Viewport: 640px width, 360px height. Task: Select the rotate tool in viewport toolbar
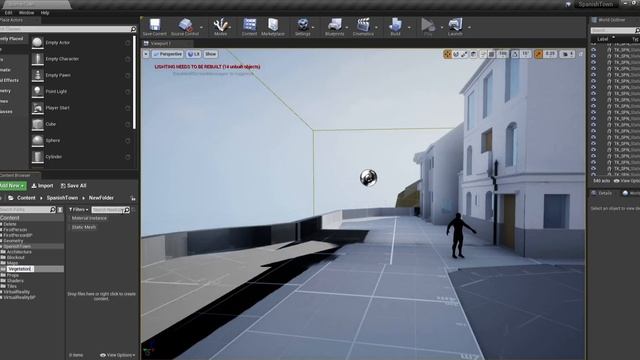click(456, 54)
